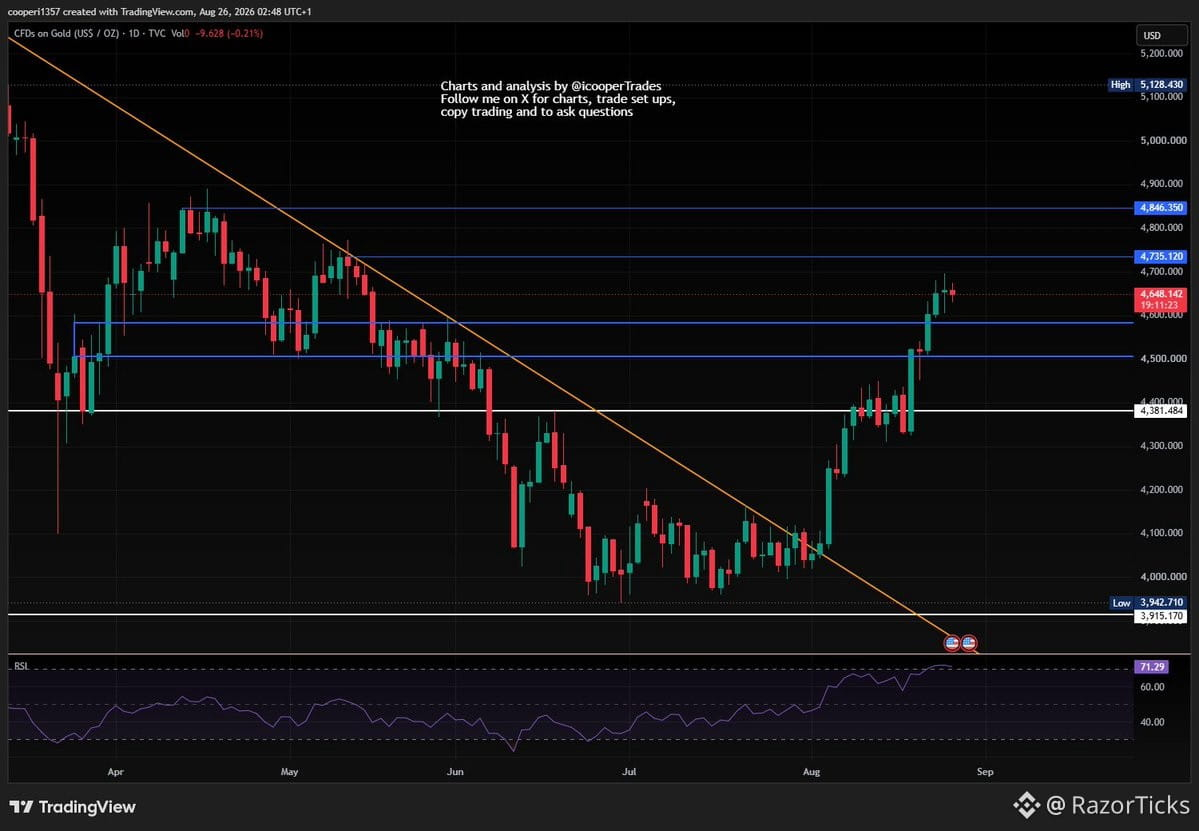Click the 4,500.000 price axis label
Screen dimensions: 1199x831
pyautogui.click(x=1163, y=359)
